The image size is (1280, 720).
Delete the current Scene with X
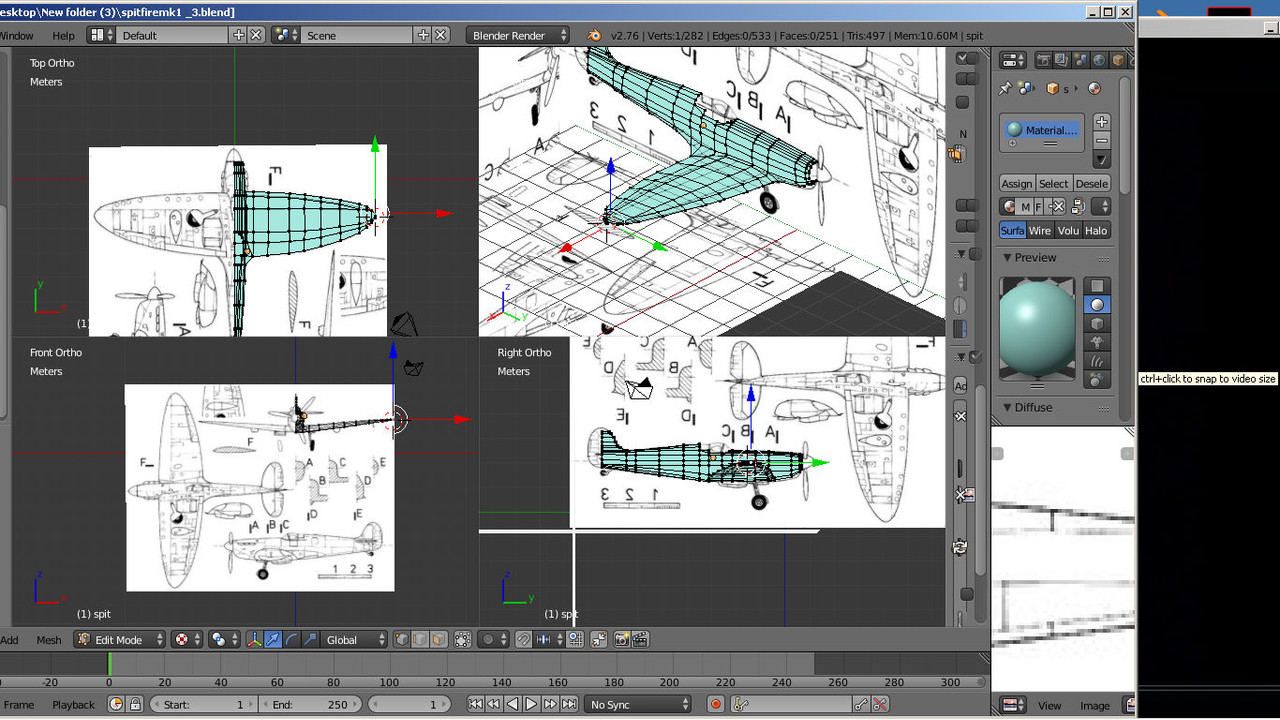[441, 35]
